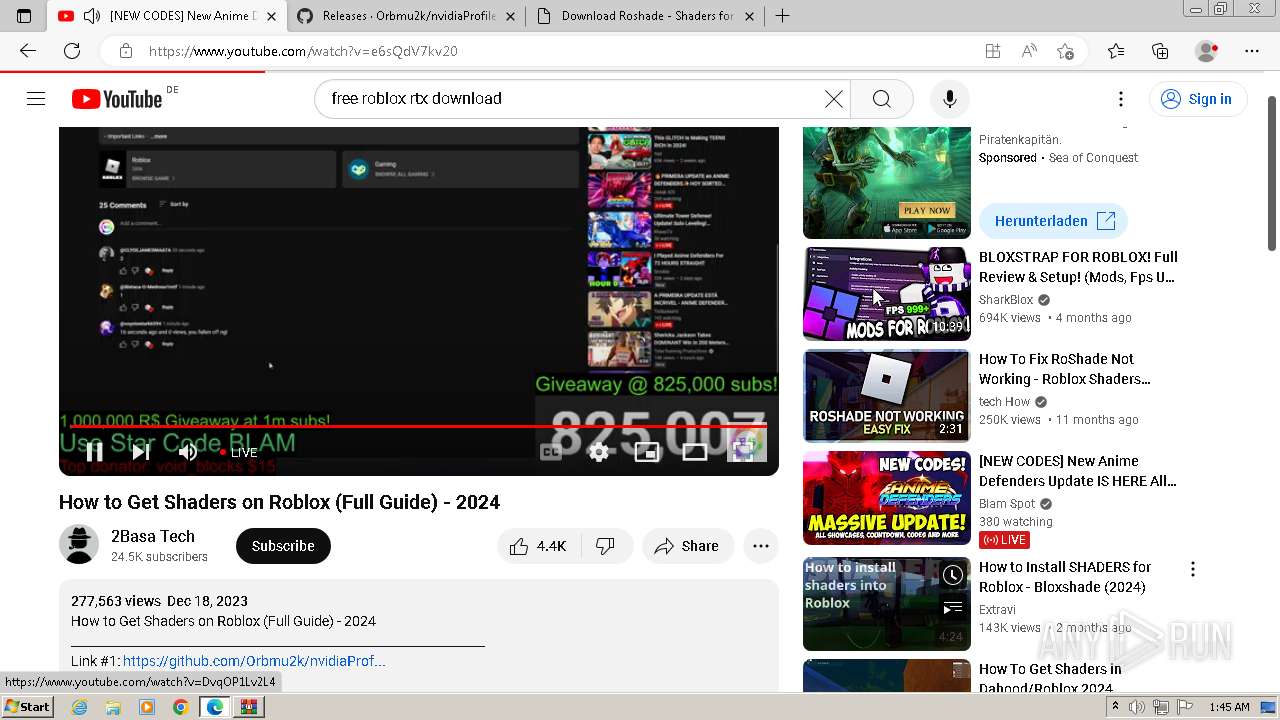Add the Bloxshade video to the queue
Image resolution: width=1280 pixels, height=720 pixels.
coord(952,607)
